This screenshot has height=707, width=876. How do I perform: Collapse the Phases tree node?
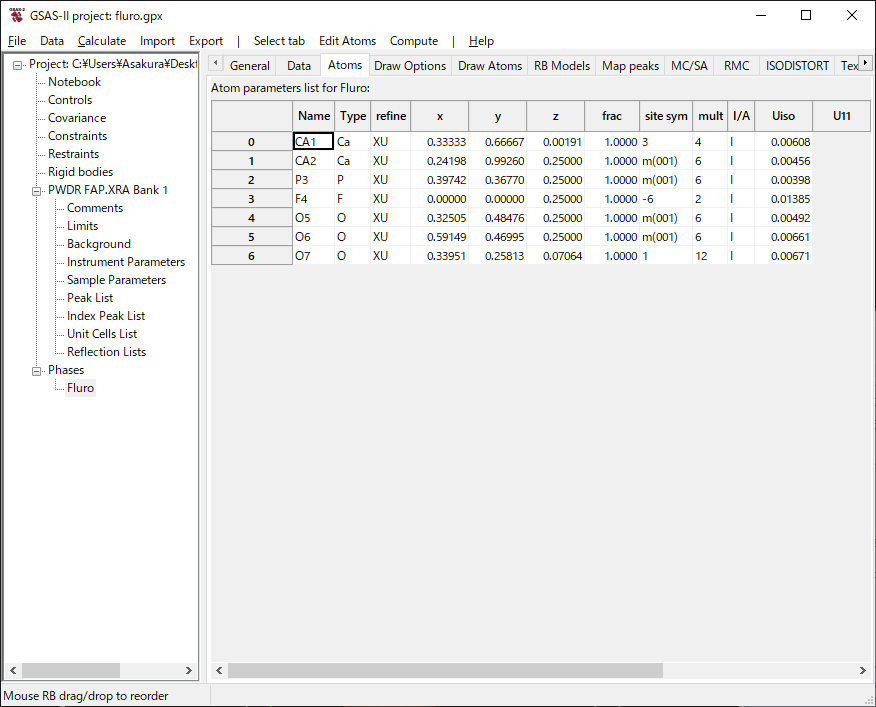37,370
